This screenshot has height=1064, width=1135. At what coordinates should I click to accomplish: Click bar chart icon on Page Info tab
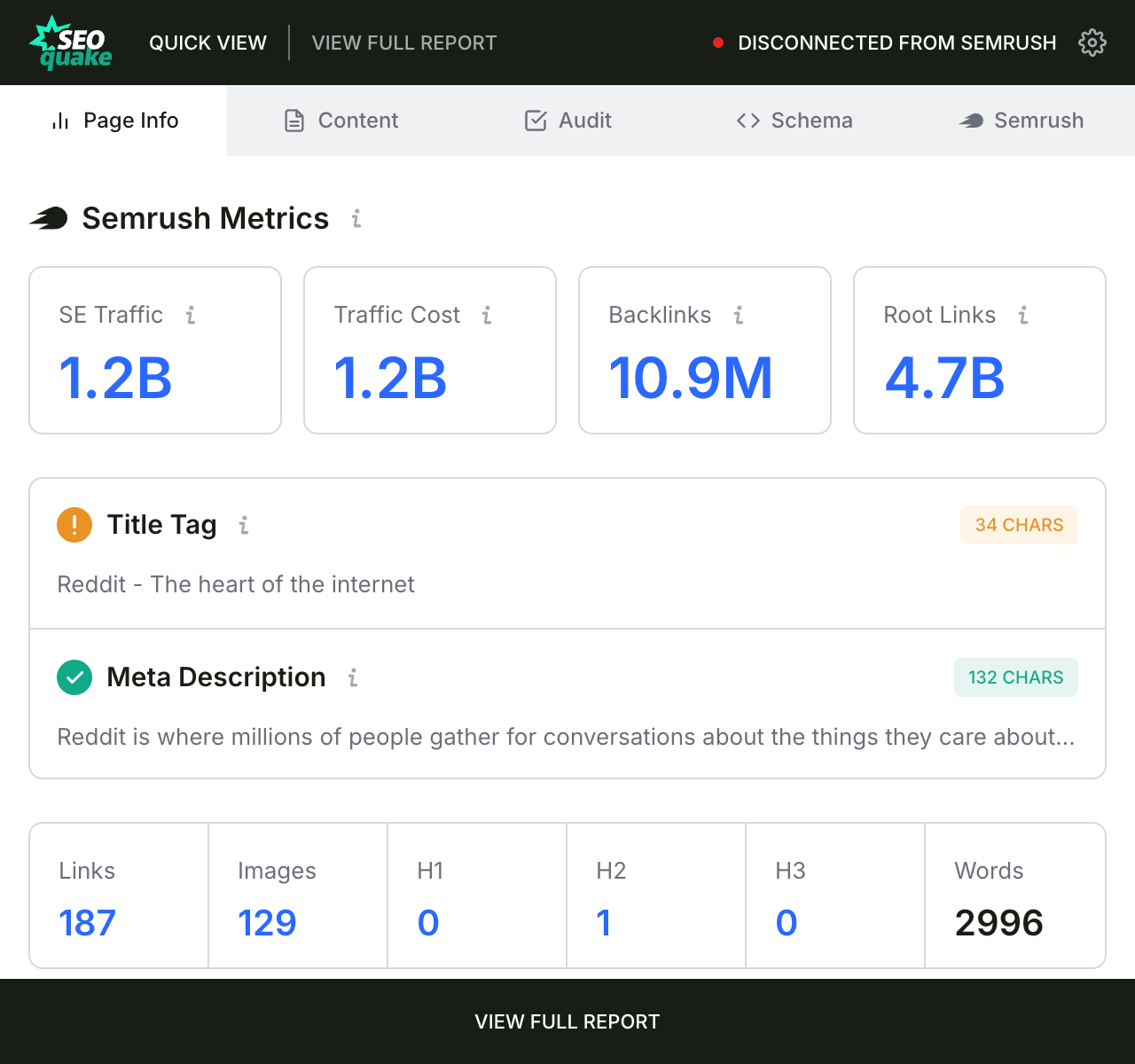tap(60, 121)
